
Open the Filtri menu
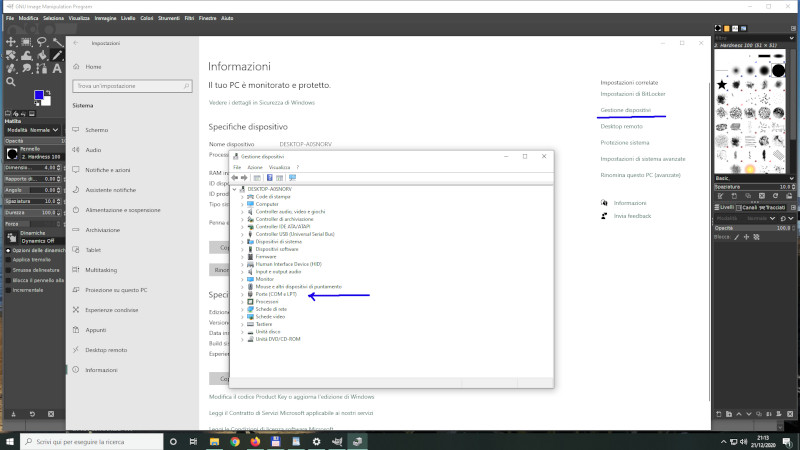coord(189,18)
